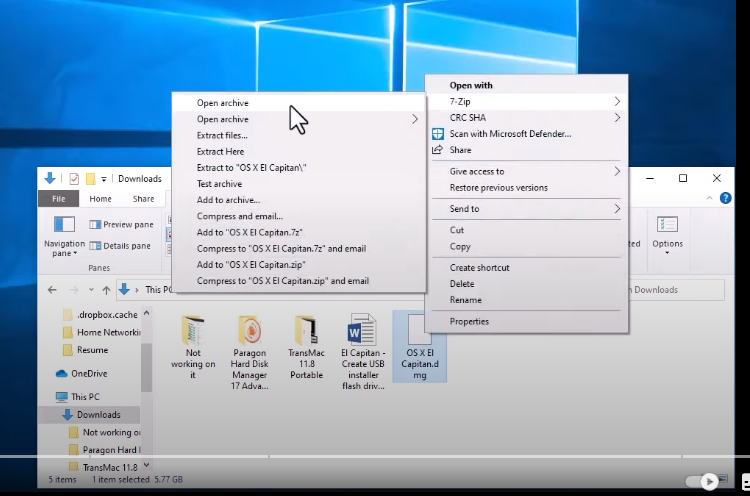Expand the 7-Zip submenu arrow
The image size is (750, 496).
(617, 101)
